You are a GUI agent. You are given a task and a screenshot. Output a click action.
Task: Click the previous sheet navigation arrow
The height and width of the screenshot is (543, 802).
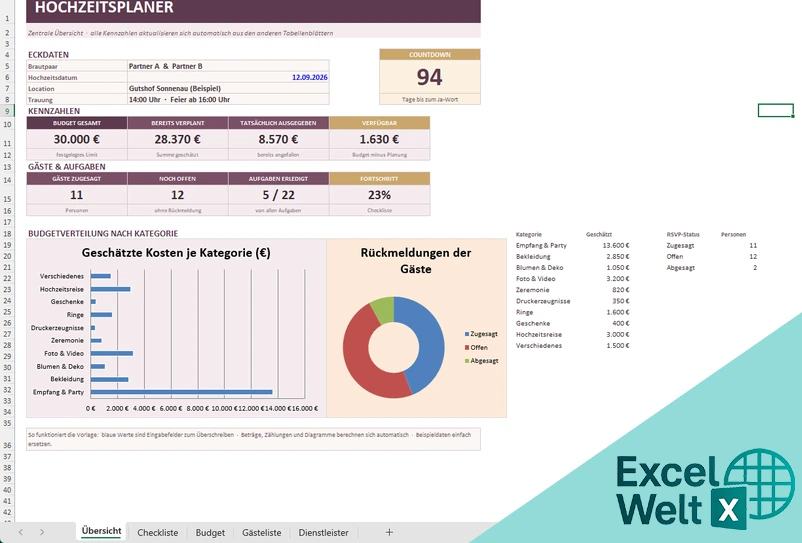point(20,532)
